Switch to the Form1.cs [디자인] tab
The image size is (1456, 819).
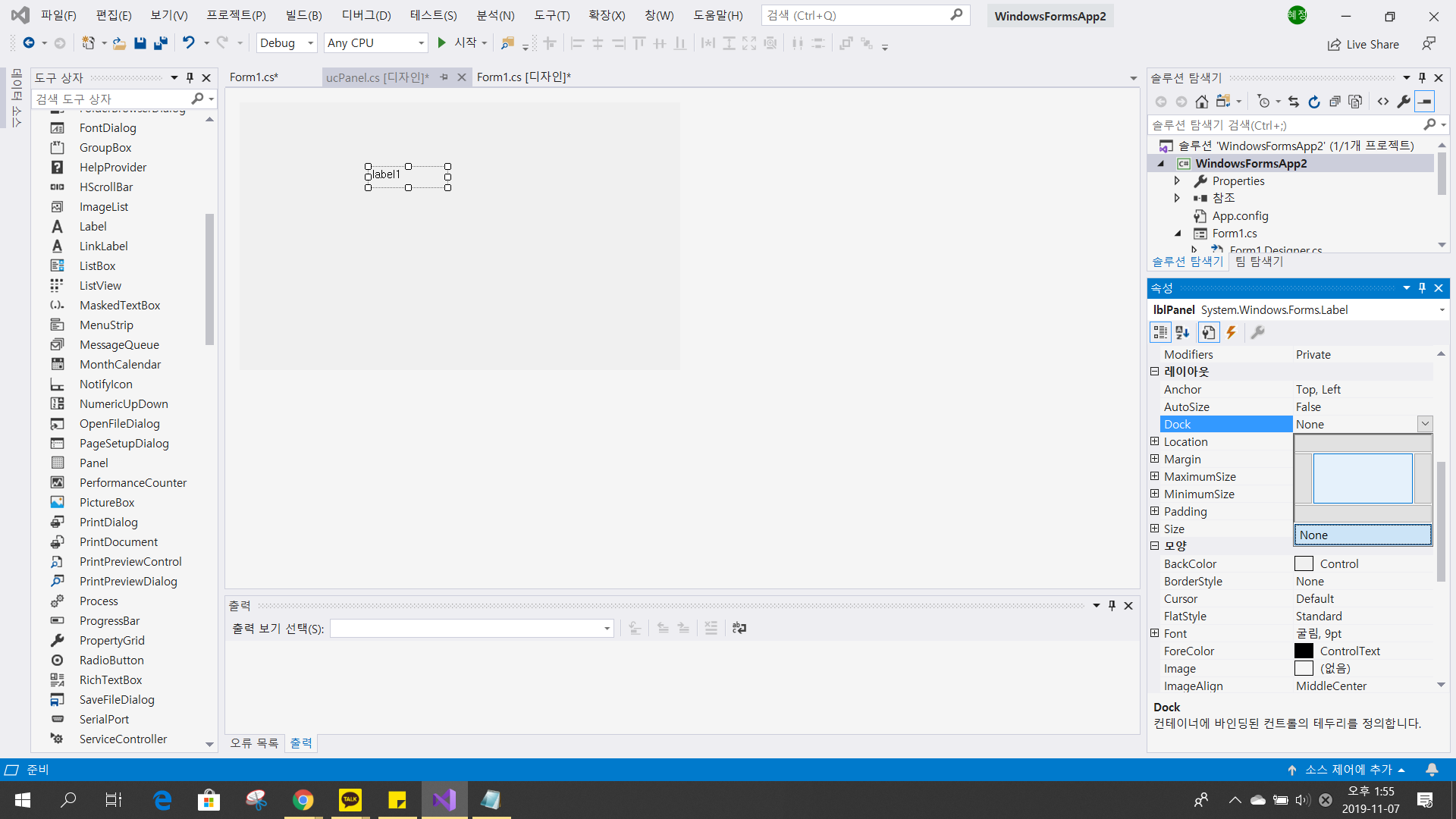523,77
